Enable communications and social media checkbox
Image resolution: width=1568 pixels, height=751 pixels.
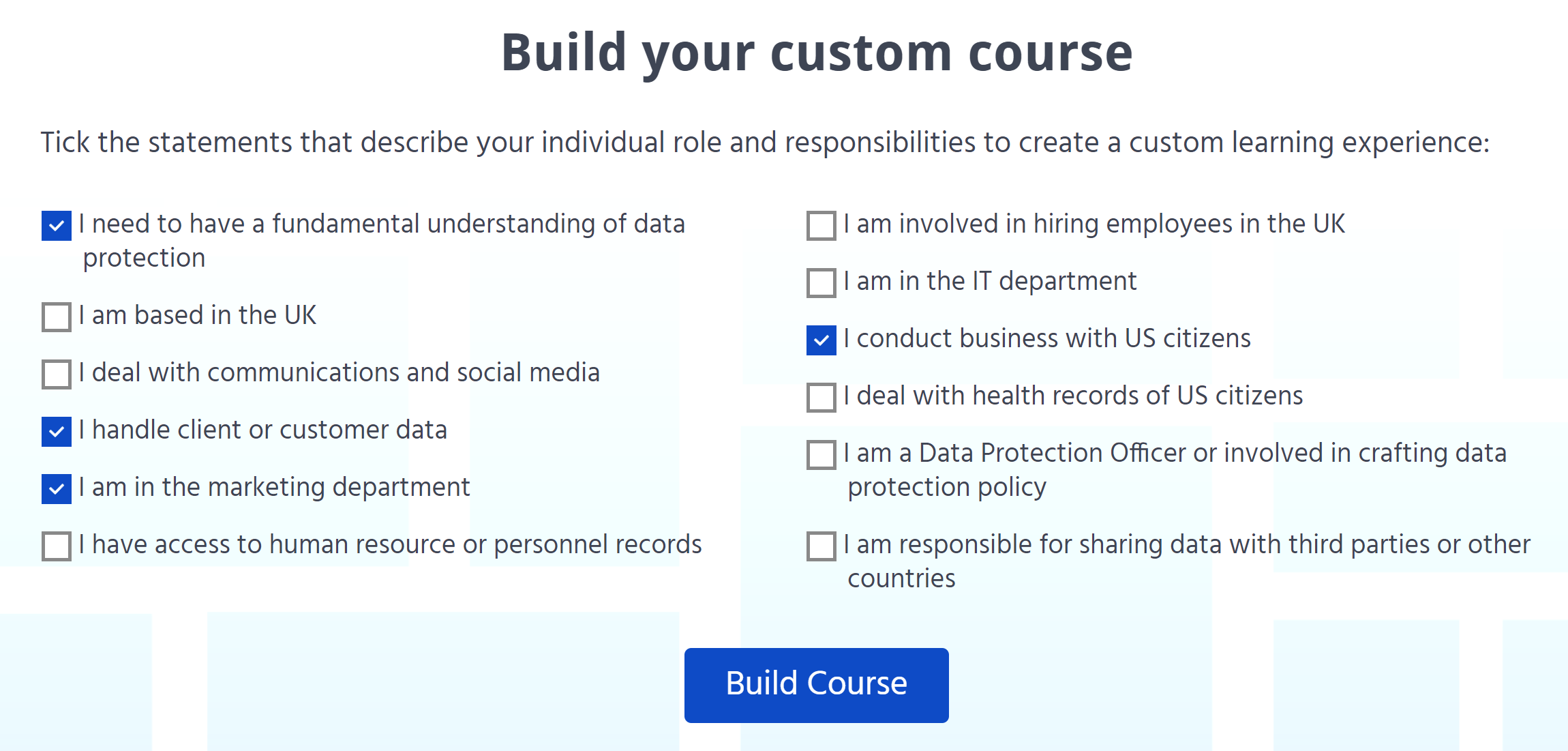pos(57,374)
